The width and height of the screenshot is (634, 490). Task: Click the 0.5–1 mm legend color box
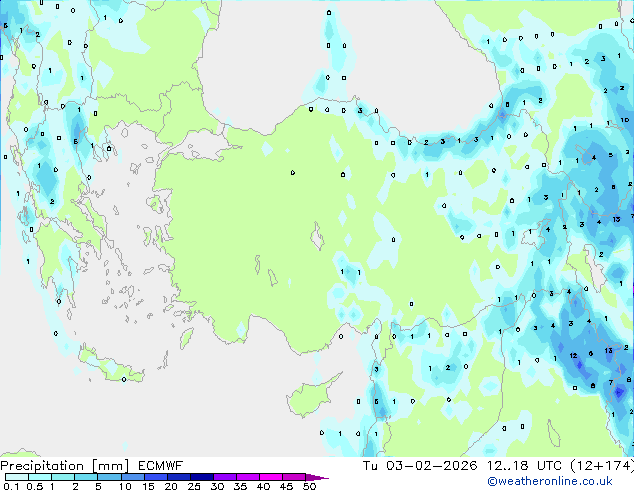[x=40, y=477]
